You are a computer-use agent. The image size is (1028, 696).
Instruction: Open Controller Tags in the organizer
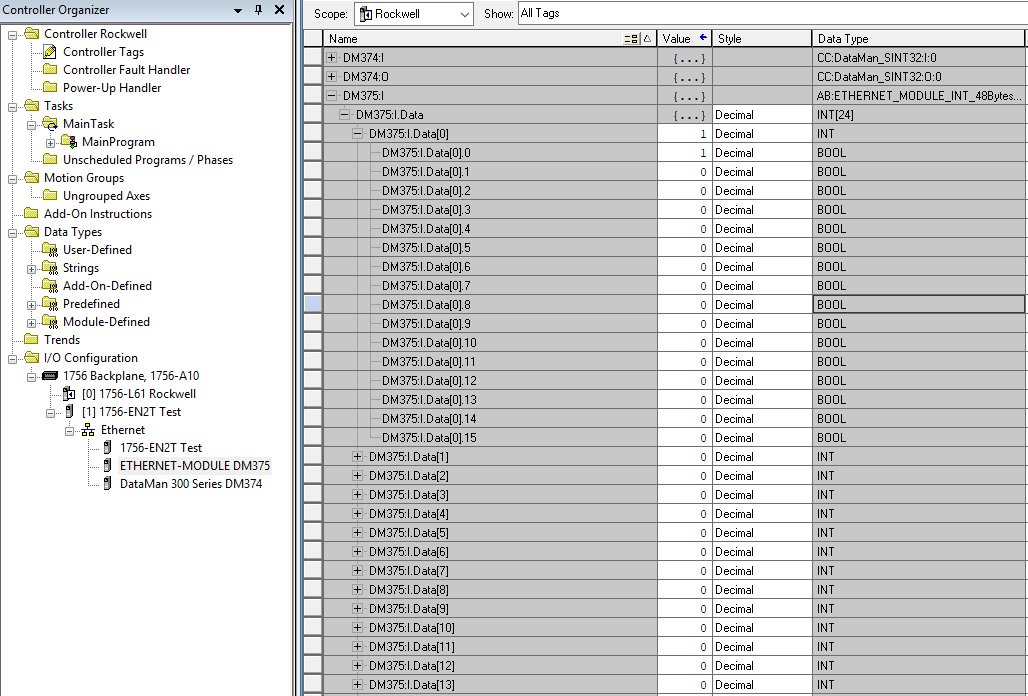tap(103, 52)
